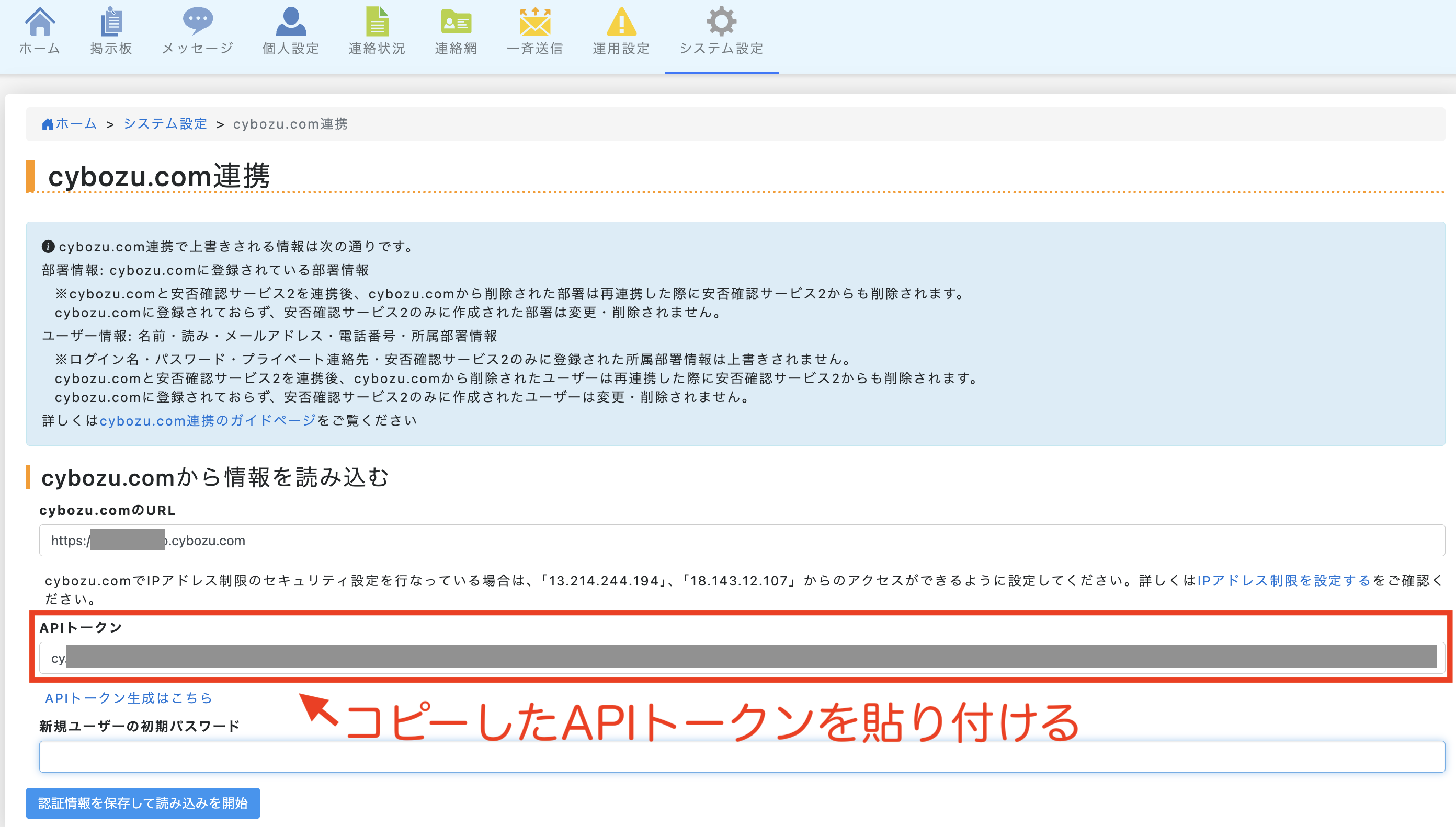Viewport: 1456px width, 827px height.
Task: Click the IP address text 18.143.12.107
Action: pyautogui.click(x=739, y=580)
